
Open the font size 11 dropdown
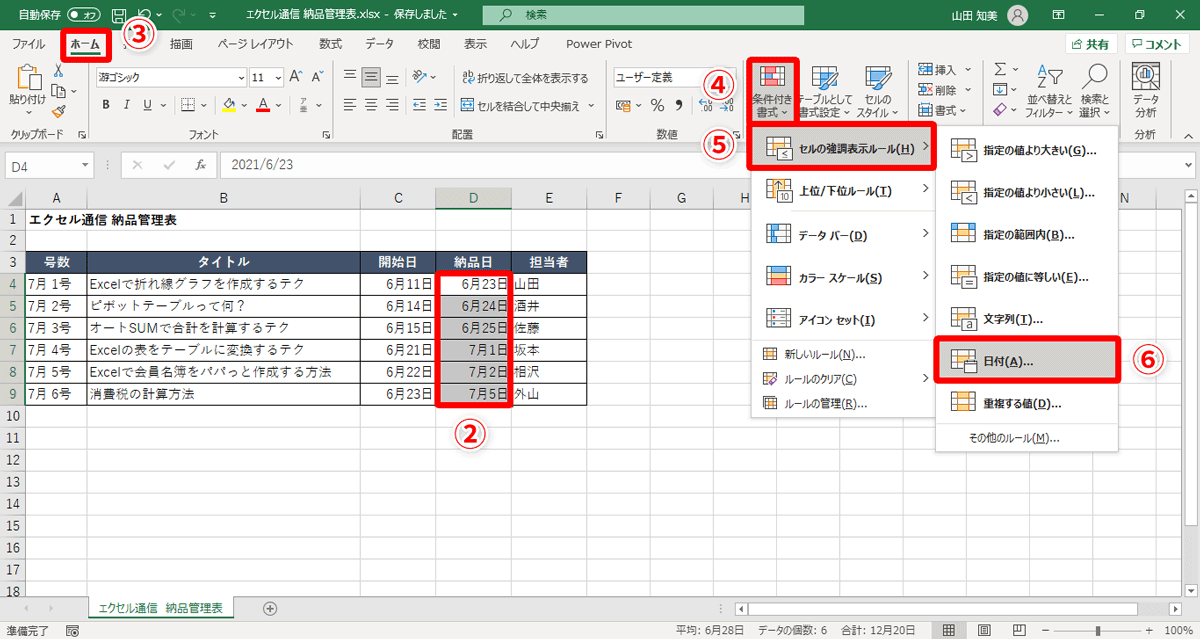(278, 77)
